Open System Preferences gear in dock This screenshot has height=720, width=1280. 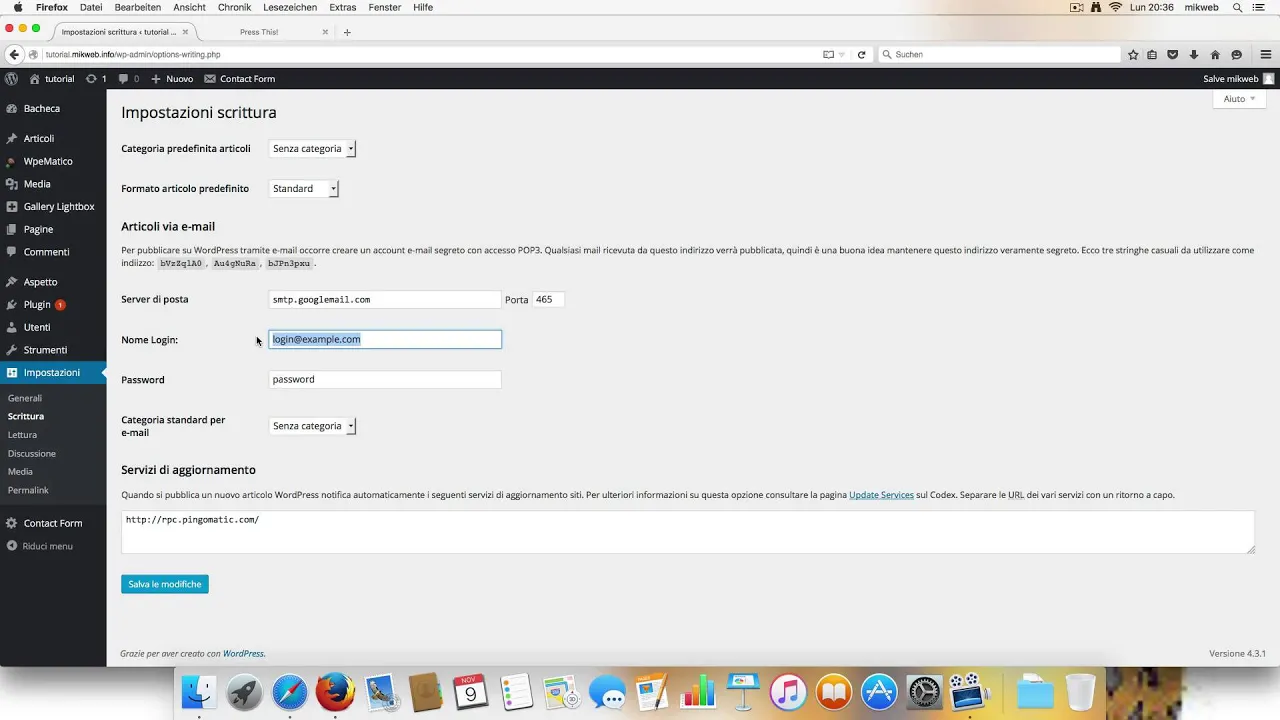coord(924,692)
